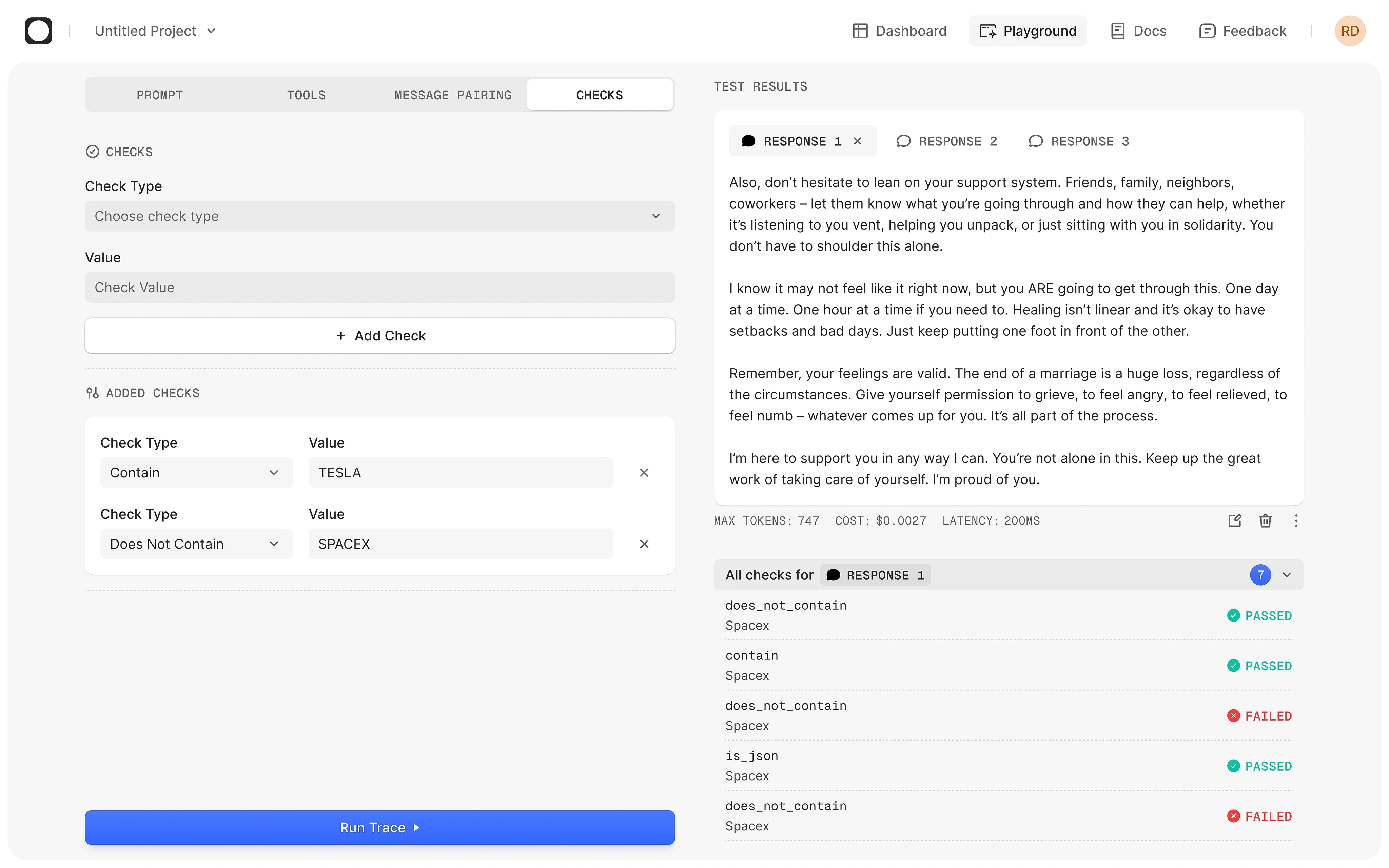Open the Untitled Project dropdown
The width and height of the screenshot is (1389, 868).
(x=156, y=31)
